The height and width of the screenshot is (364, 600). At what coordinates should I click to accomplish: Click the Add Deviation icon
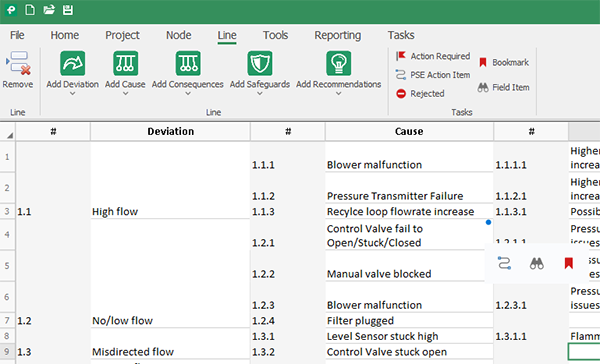(73, 63)
